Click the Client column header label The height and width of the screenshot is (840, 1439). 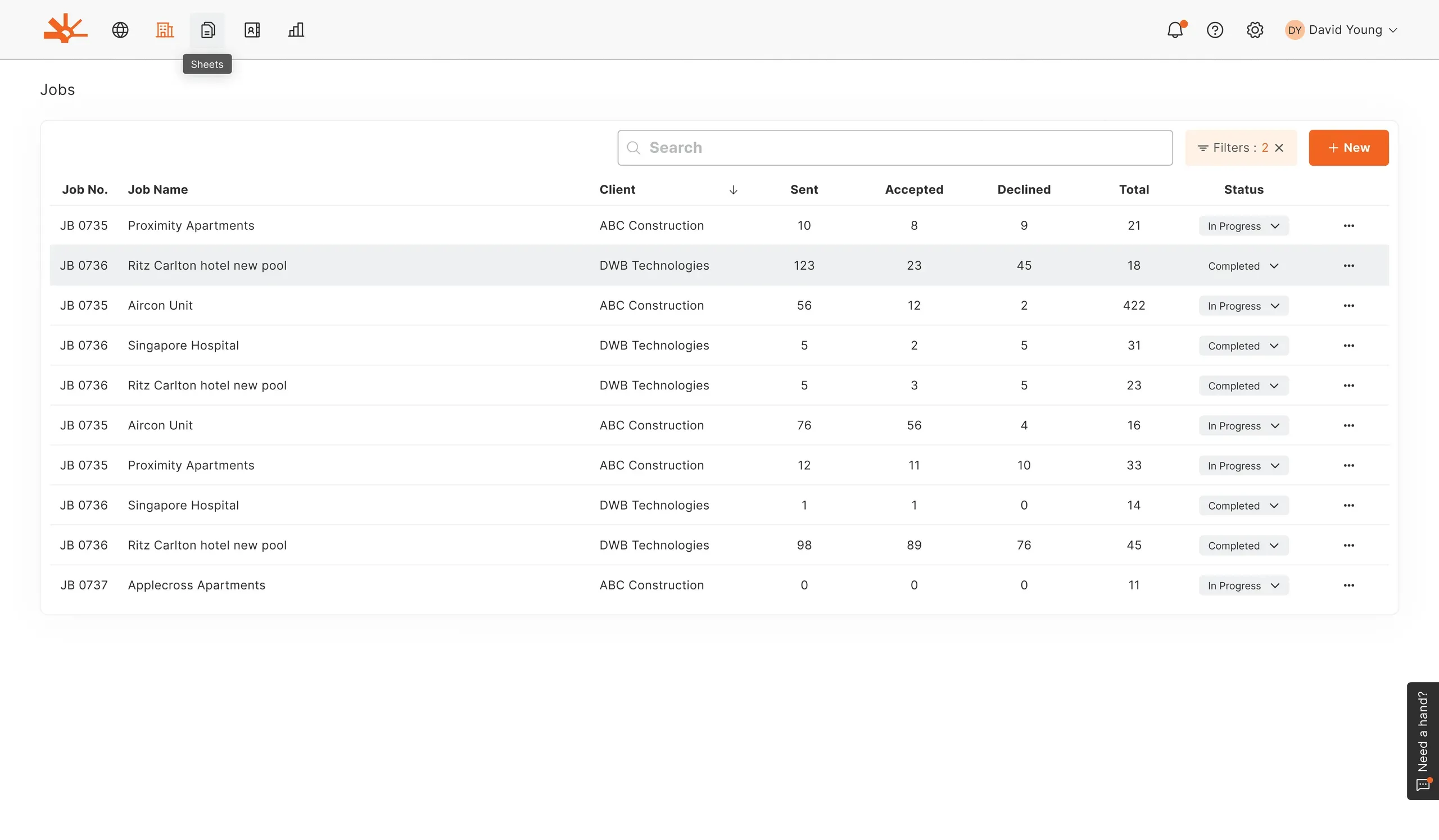617,189
